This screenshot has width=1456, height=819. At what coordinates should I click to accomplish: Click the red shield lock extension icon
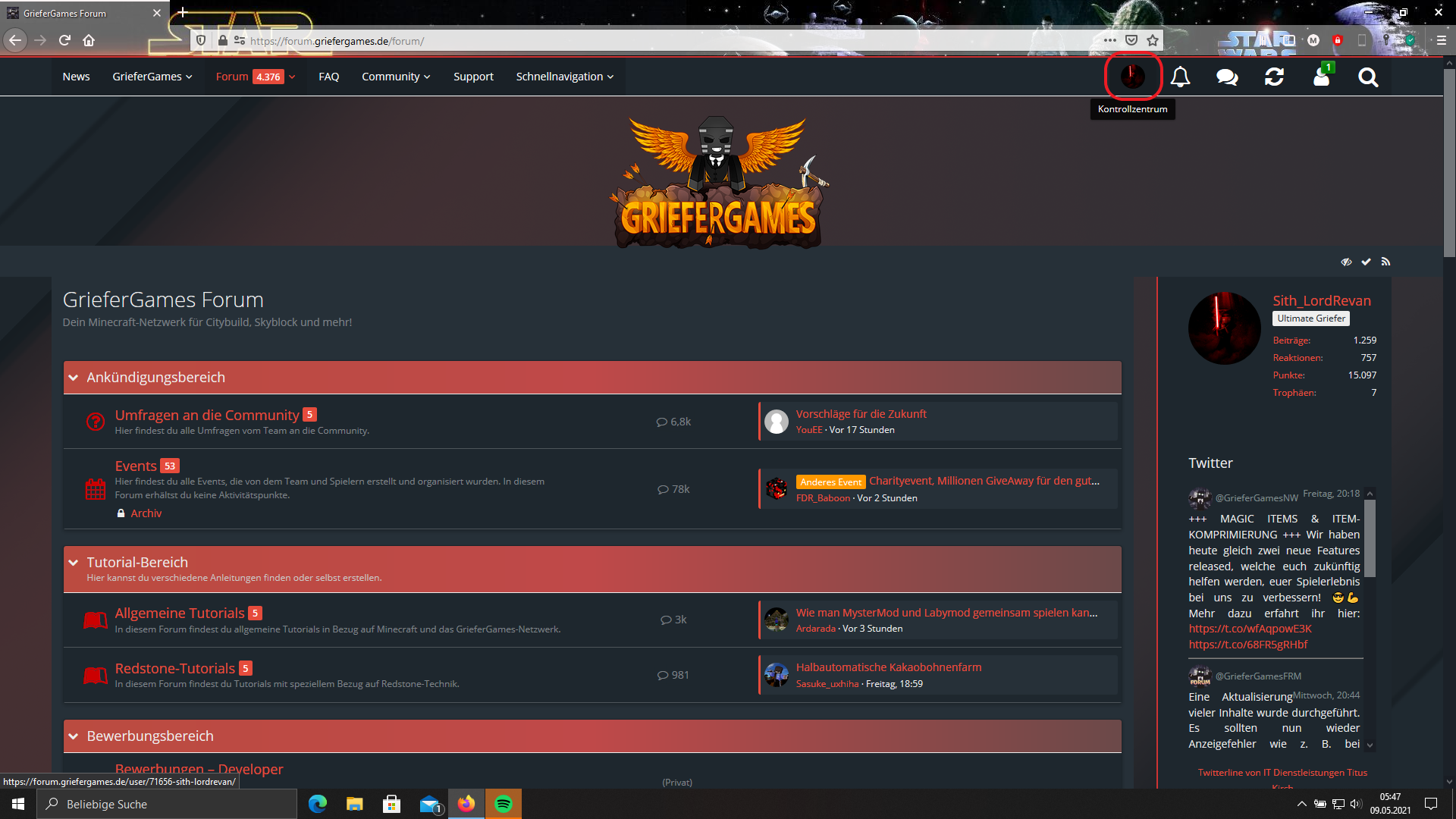[x=1338, y=40]
